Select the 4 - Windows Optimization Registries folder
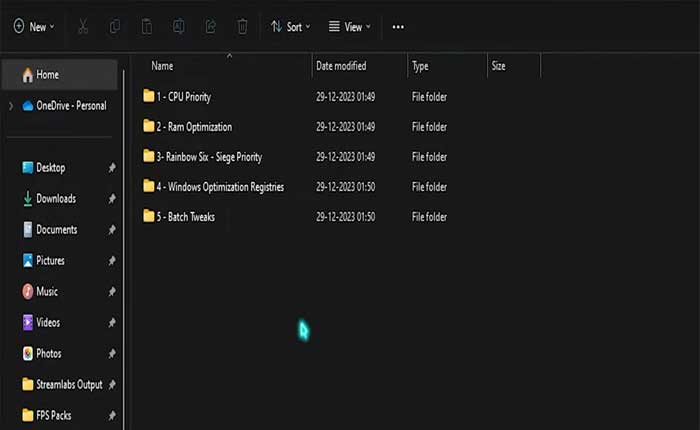The height and width of the screenshot is (430, 700). 219,187
